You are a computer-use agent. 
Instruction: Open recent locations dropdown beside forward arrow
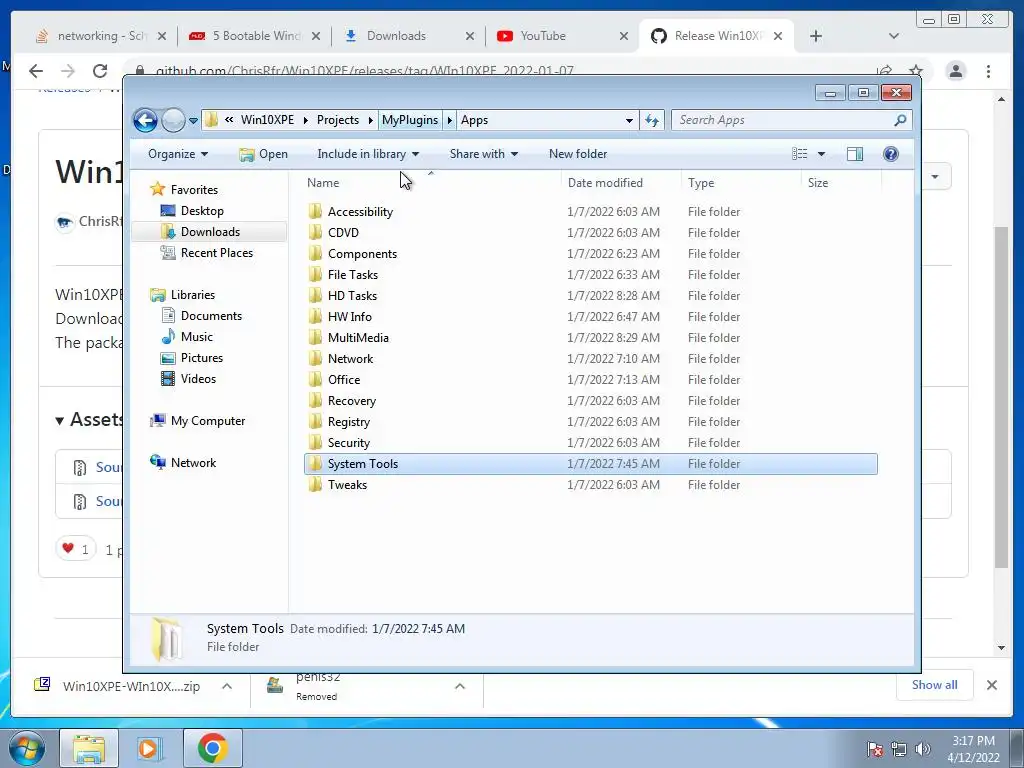193,121
